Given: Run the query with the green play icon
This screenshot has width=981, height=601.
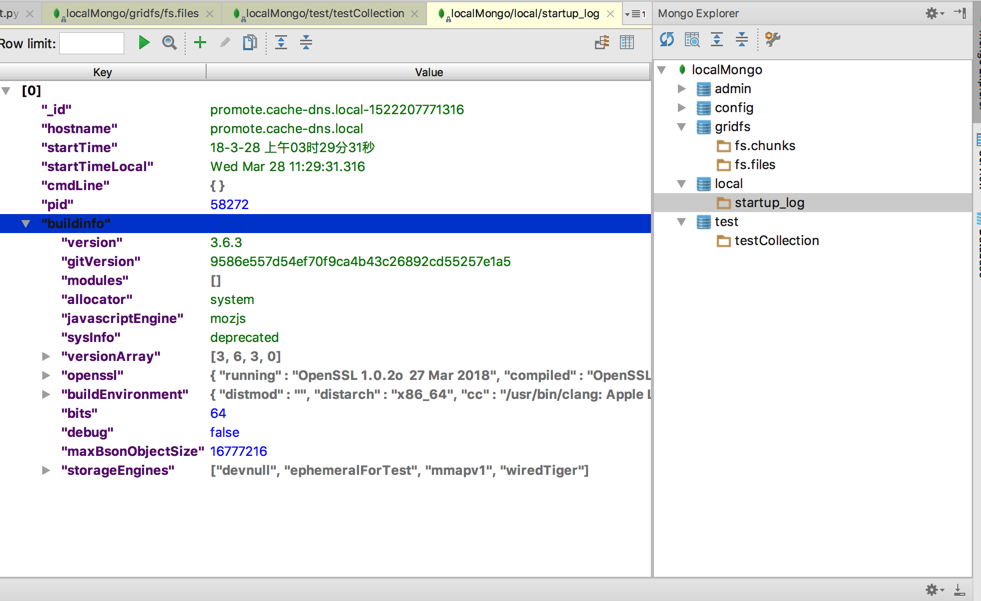Looking at the screenshot, I should coord(144,43).
